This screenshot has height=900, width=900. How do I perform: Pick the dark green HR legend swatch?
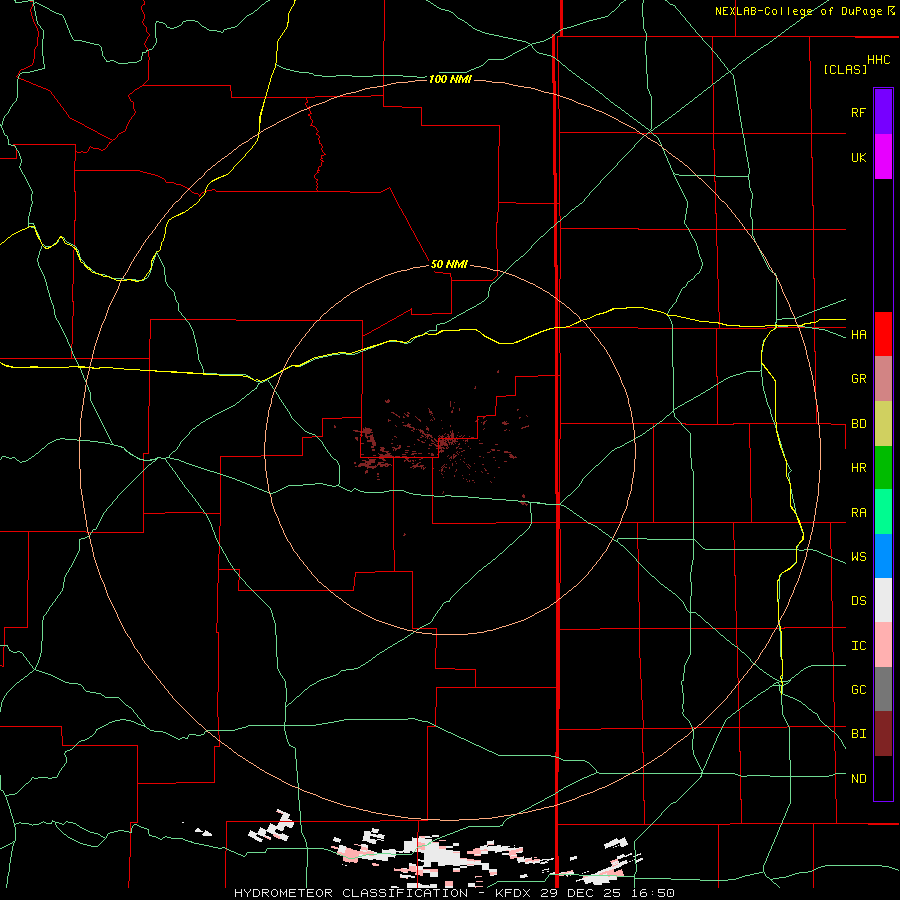[883, 468]
